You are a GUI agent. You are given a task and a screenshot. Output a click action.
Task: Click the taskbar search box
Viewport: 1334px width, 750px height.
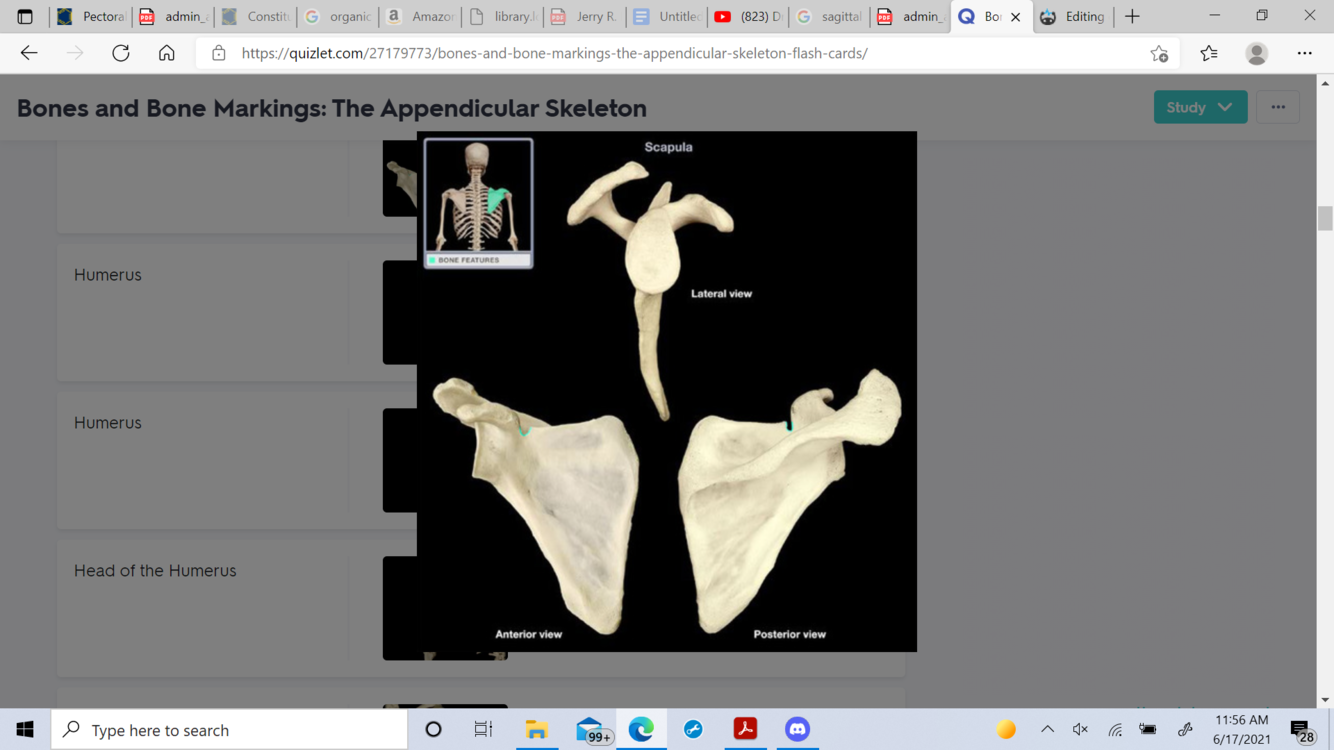coord(229,730)
